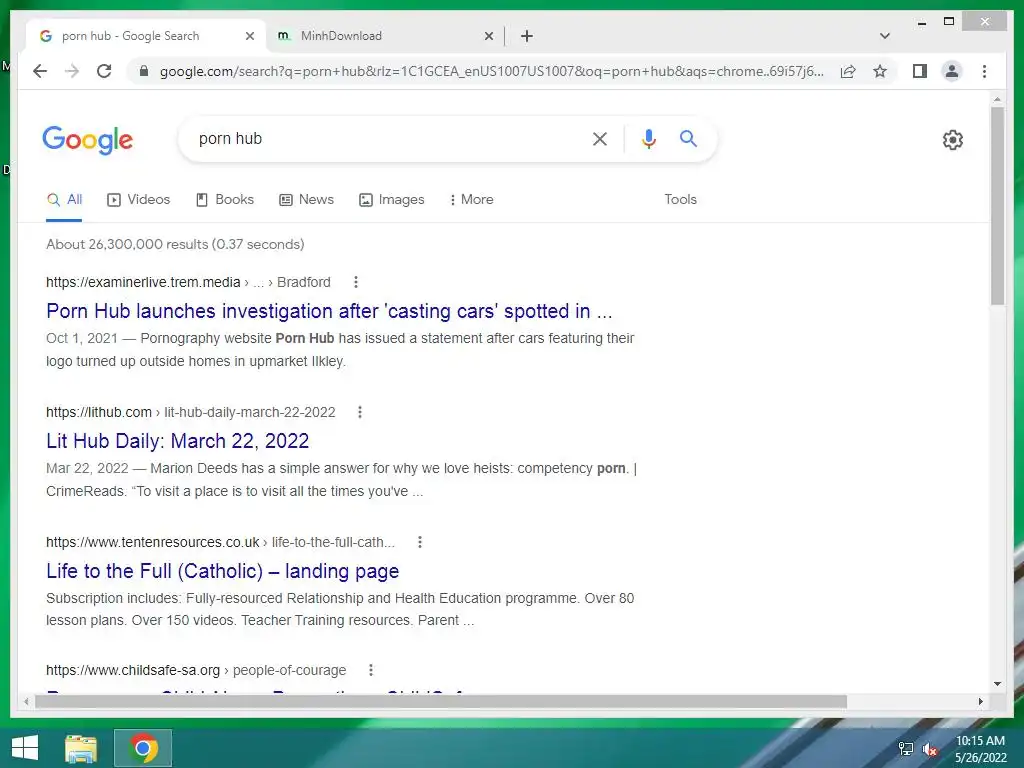Open Google quick settings gear
Viewport: 1024px width, 768px height.
pyautogui.click(x=952, y=140)
